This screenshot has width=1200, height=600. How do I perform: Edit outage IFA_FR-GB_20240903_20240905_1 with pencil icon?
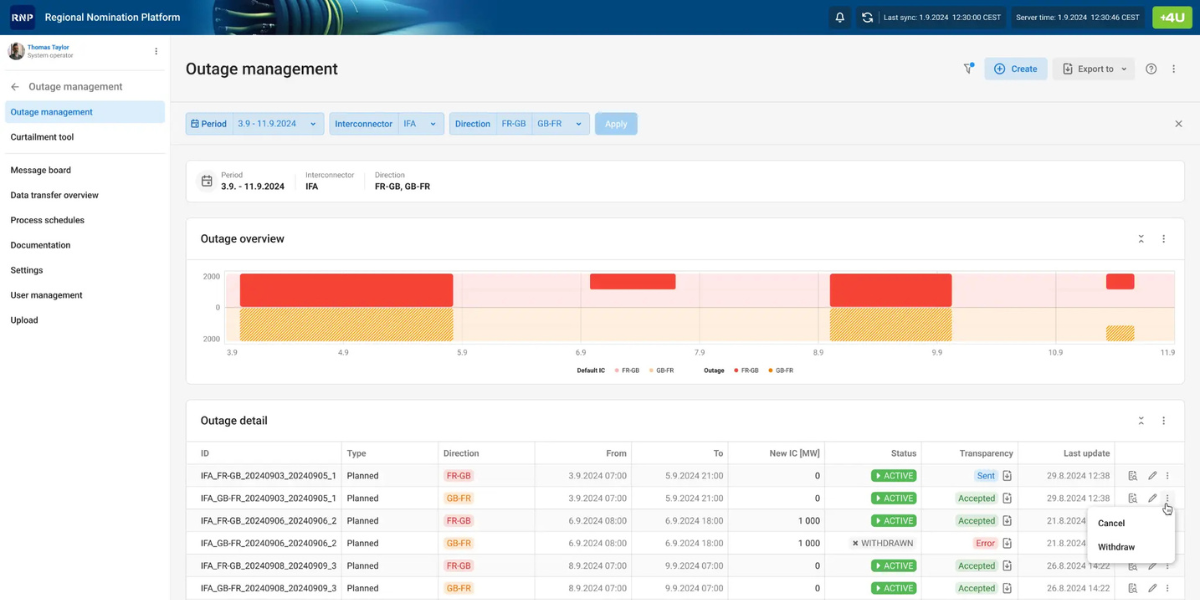pyautogui.click(x=1152, y=476)
